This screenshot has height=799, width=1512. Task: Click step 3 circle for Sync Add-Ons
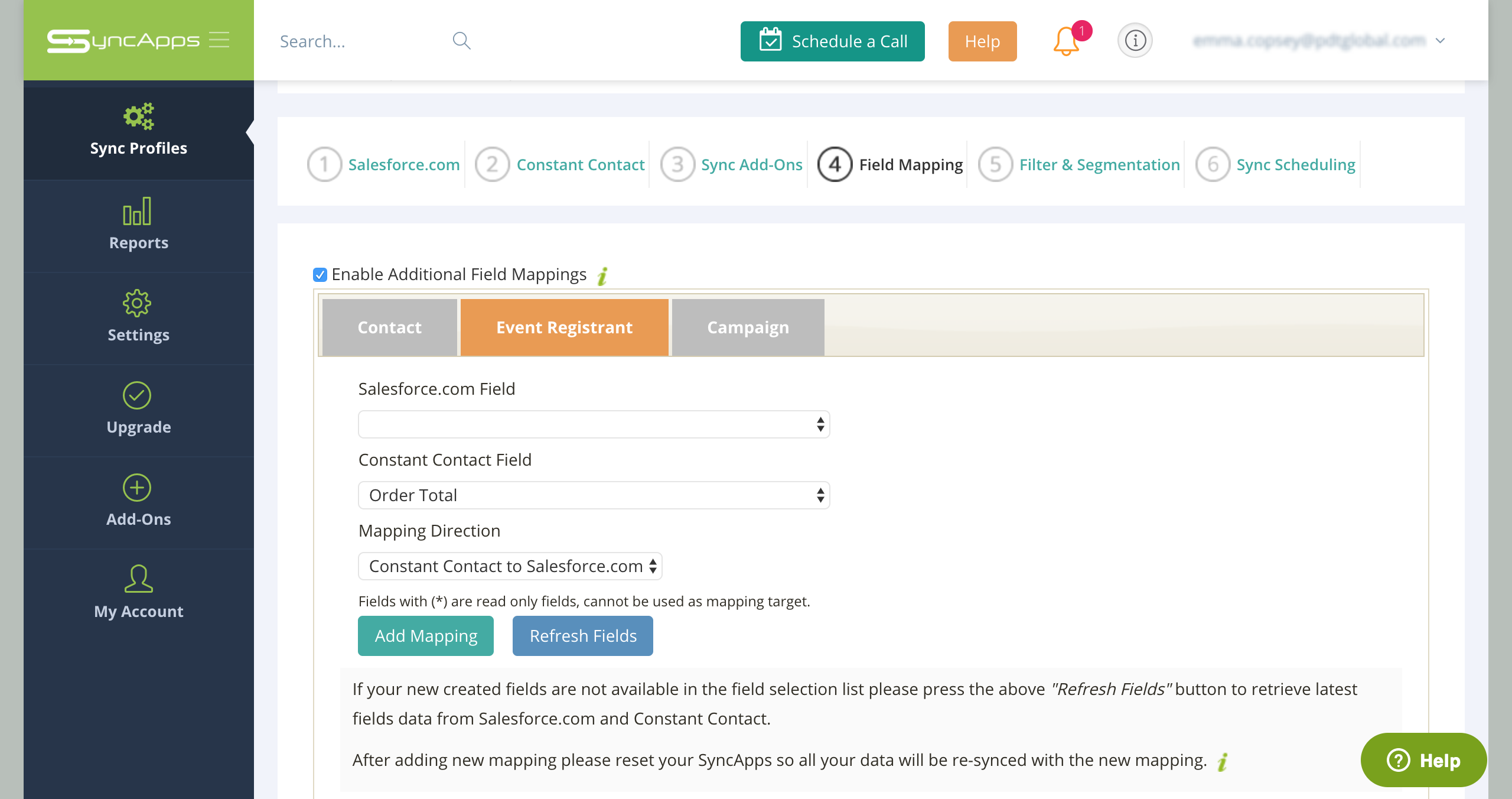[677, 164]
